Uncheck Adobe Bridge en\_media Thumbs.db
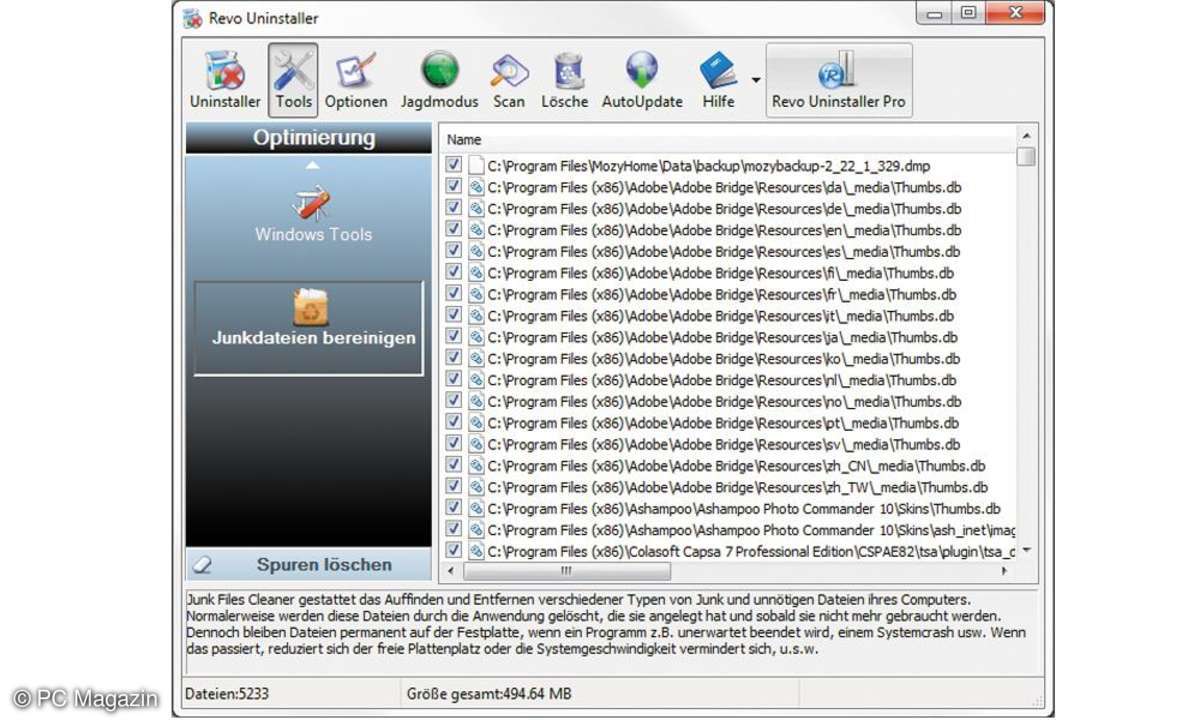Viewport: 1200px width, 720px height. 454,229
